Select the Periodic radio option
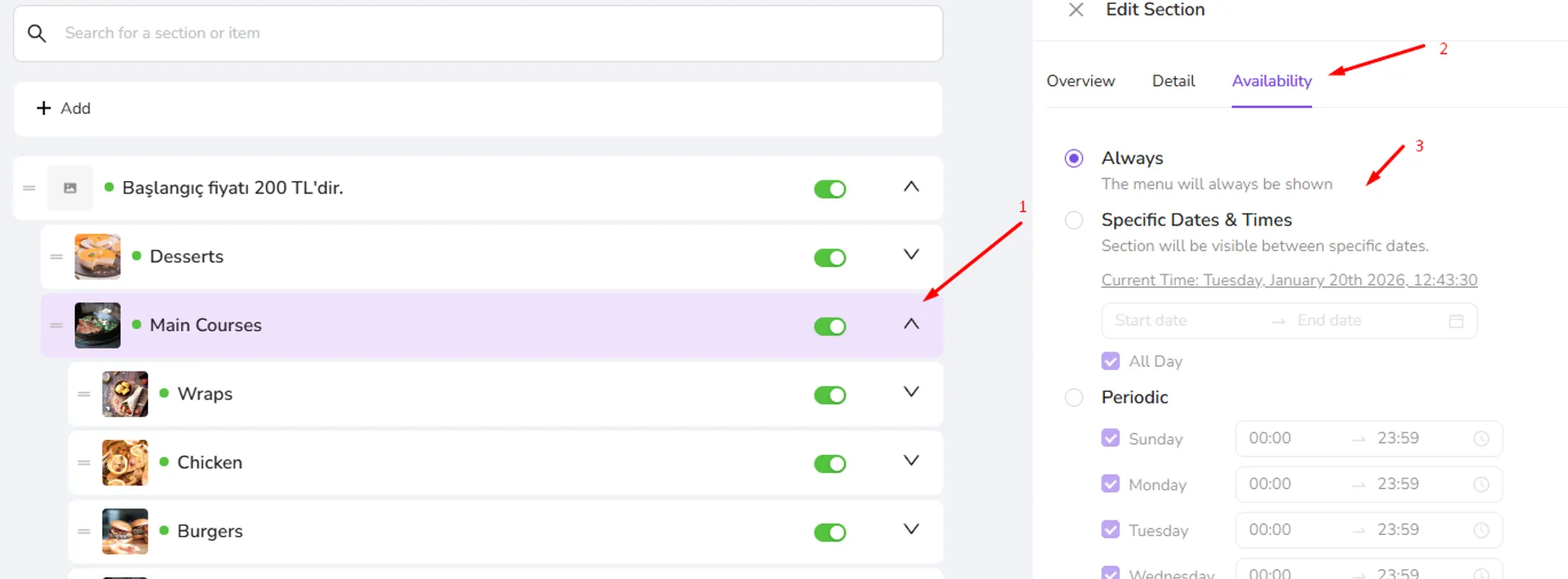The image size is (1568, 579). 1074,398
